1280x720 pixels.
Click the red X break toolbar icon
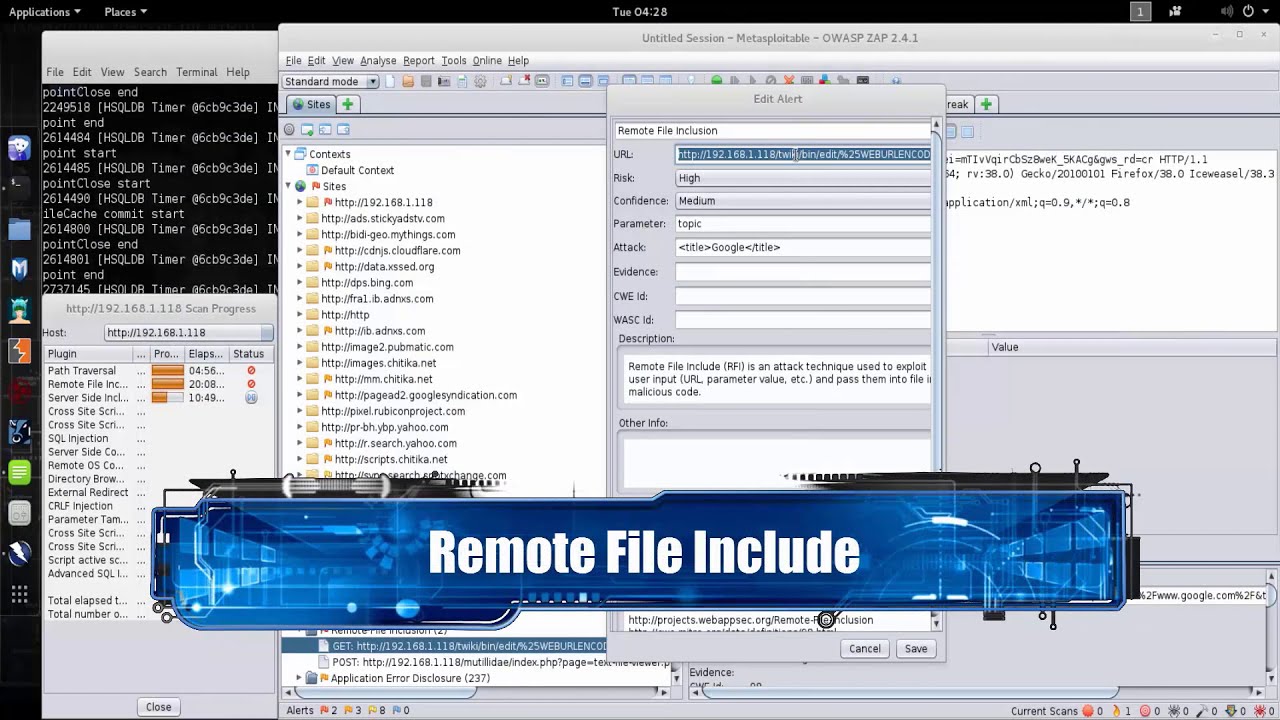[x=788, y=81]
